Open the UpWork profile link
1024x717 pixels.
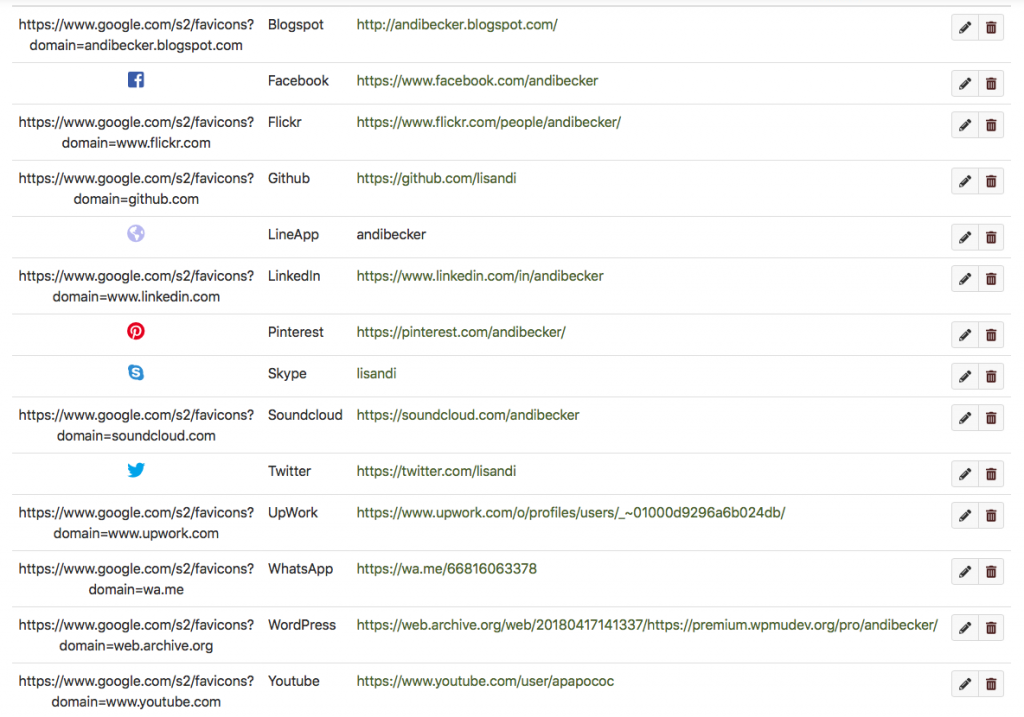pyautogui.click(x=570, y=512)
